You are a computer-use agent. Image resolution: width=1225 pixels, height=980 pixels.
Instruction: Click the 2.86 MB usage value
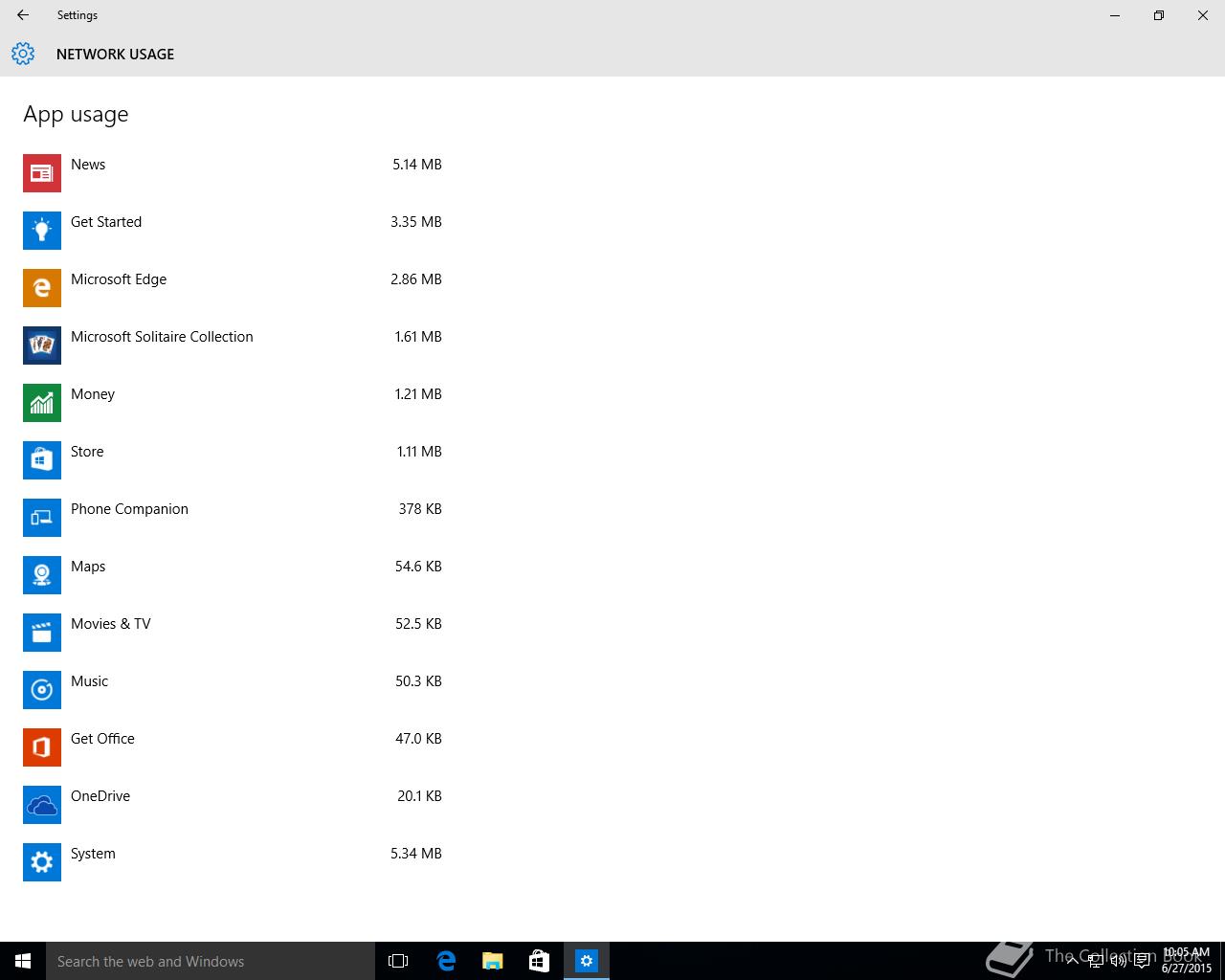[416, 279]
